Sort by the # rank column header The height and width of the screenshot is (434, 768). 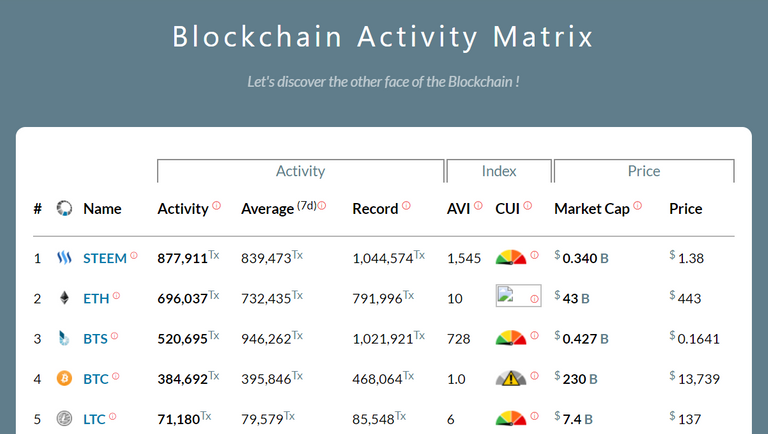click(x=38, y=209)
